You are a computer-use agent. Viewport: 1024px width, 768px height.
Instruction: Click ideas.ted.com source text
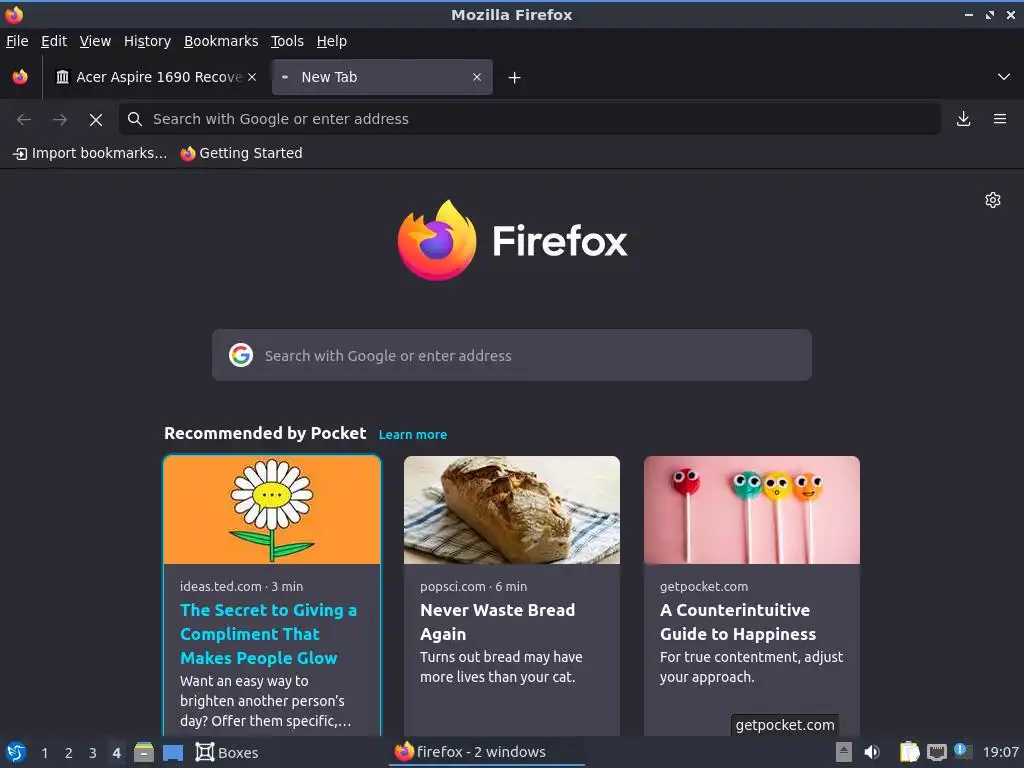tap(221, 586)
